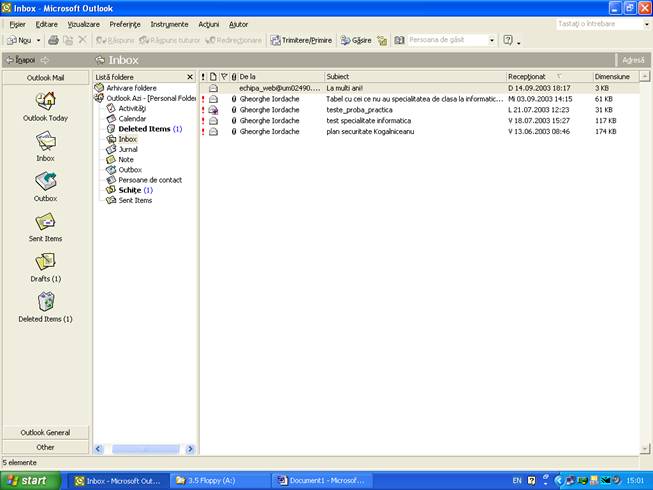Click envelope icon of La multi ani! message

[213, 88]
